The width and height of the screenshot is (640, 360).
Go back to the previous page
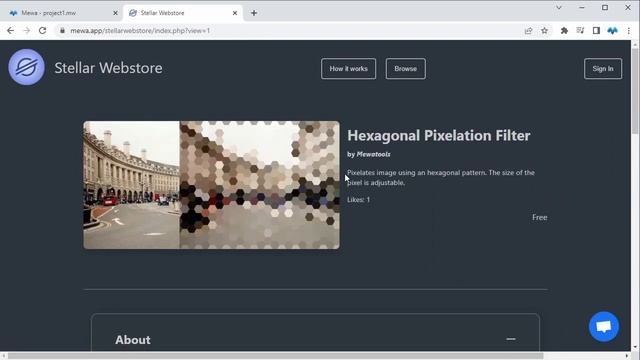pyautogui.click(x=11, y=31)
